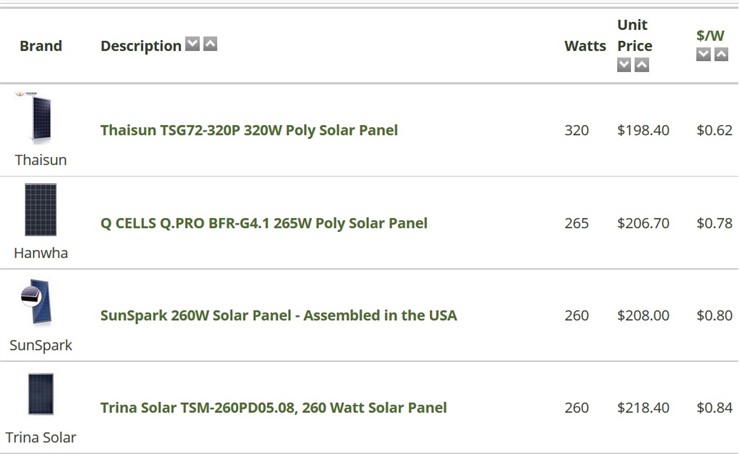Click the Trina Solar panel thumbnail image
Screen dimensions: 739x454
(41, 394)
